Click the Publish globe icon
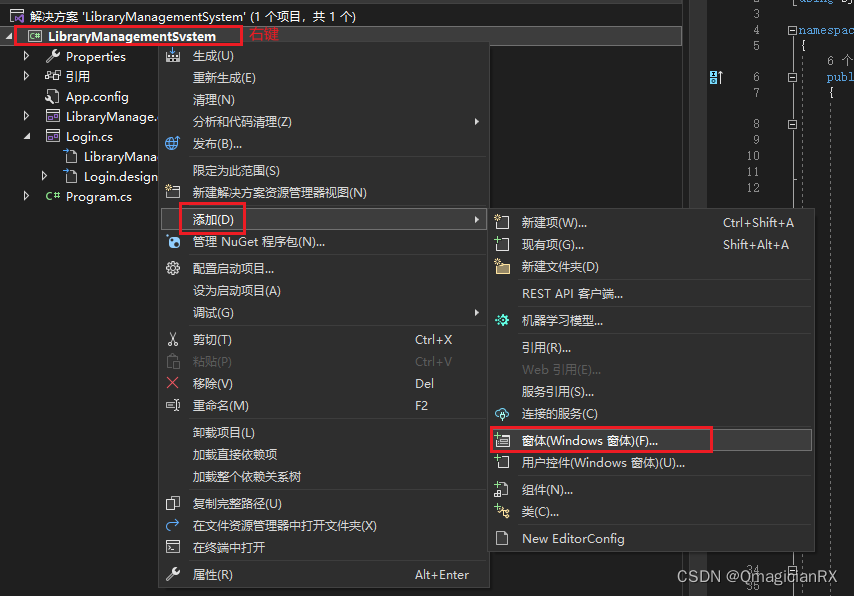Viewport: 854px width, 596px height. [172, 143]
